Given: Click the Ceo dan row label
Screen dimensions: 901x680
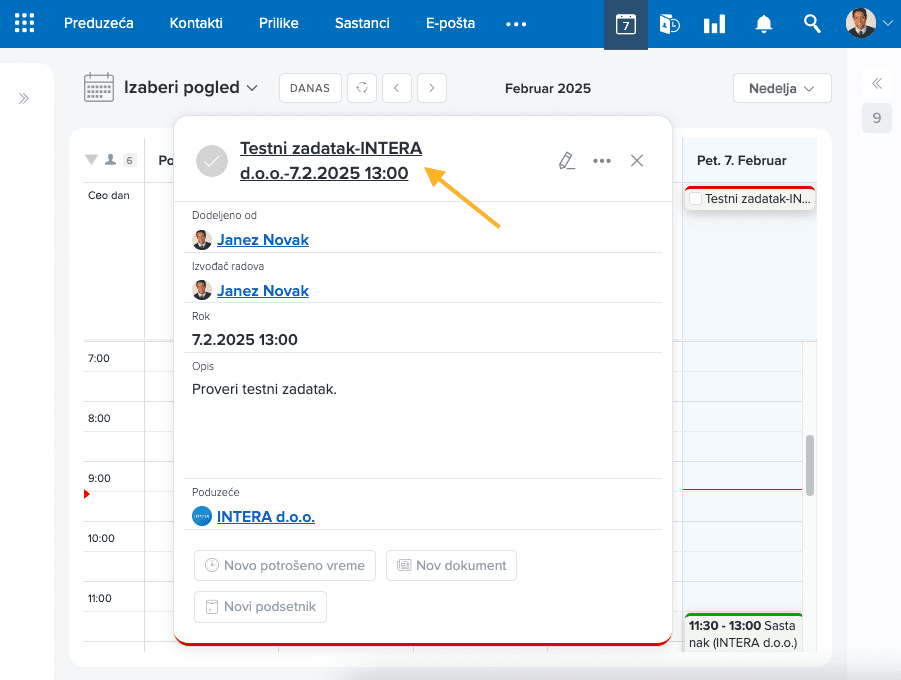Looking at the screenshot, I should (x=109, y=195).
